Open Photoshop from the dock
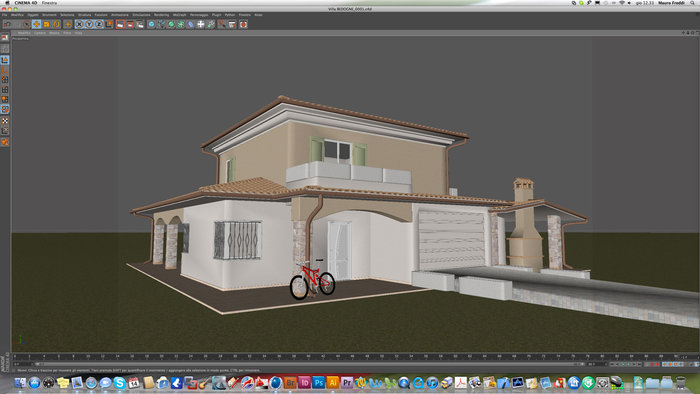This screenshot has height=394, width=700. [x=318, y=382]
